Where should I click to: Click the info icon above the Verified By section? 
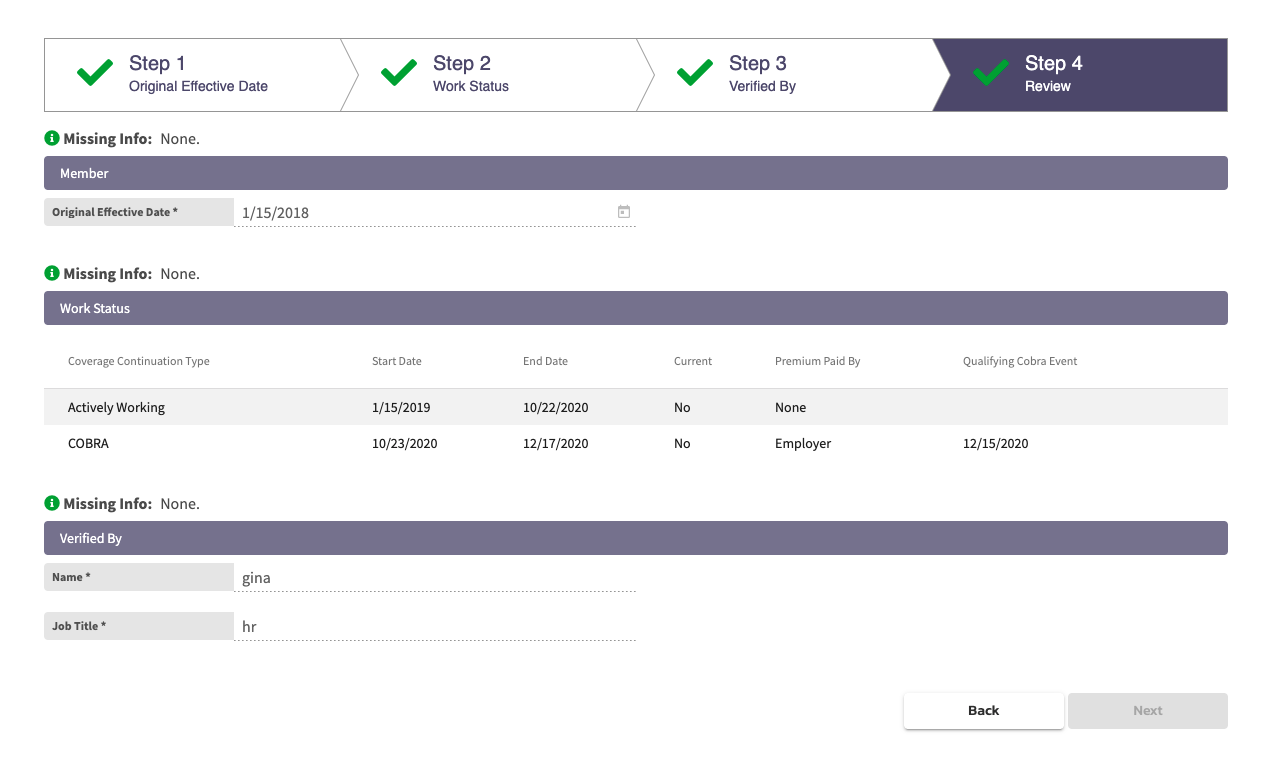(51, 502)
